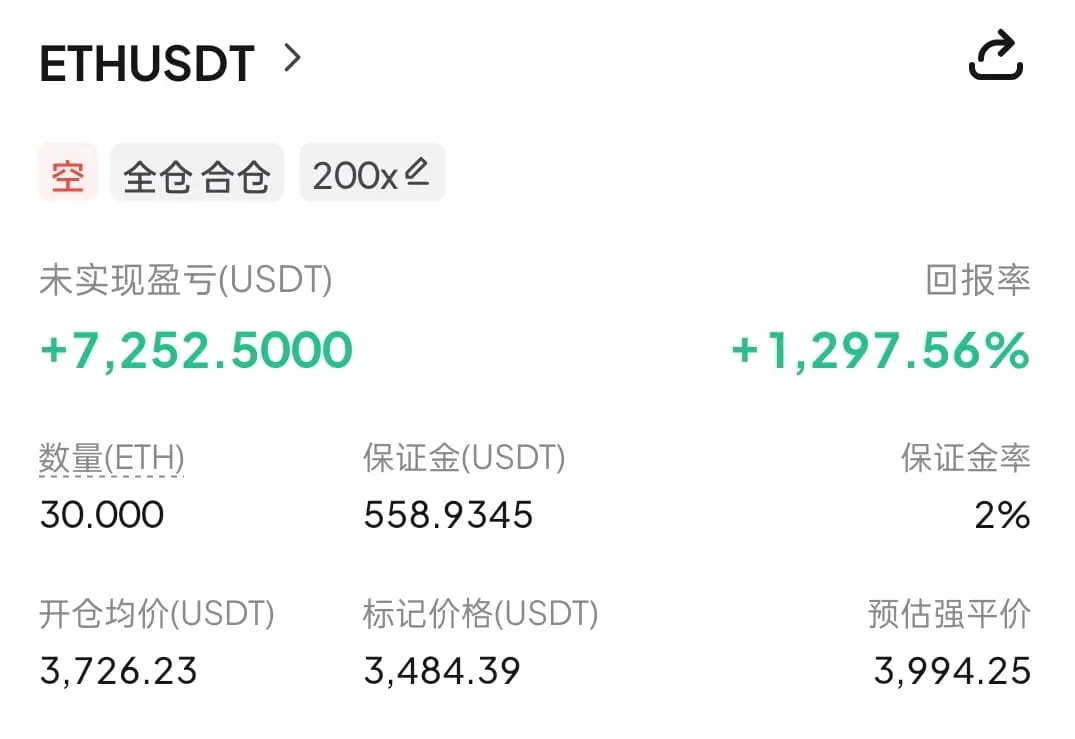
Task: Click the 数量(ETH) underlined label
Action: coord(112,458)
